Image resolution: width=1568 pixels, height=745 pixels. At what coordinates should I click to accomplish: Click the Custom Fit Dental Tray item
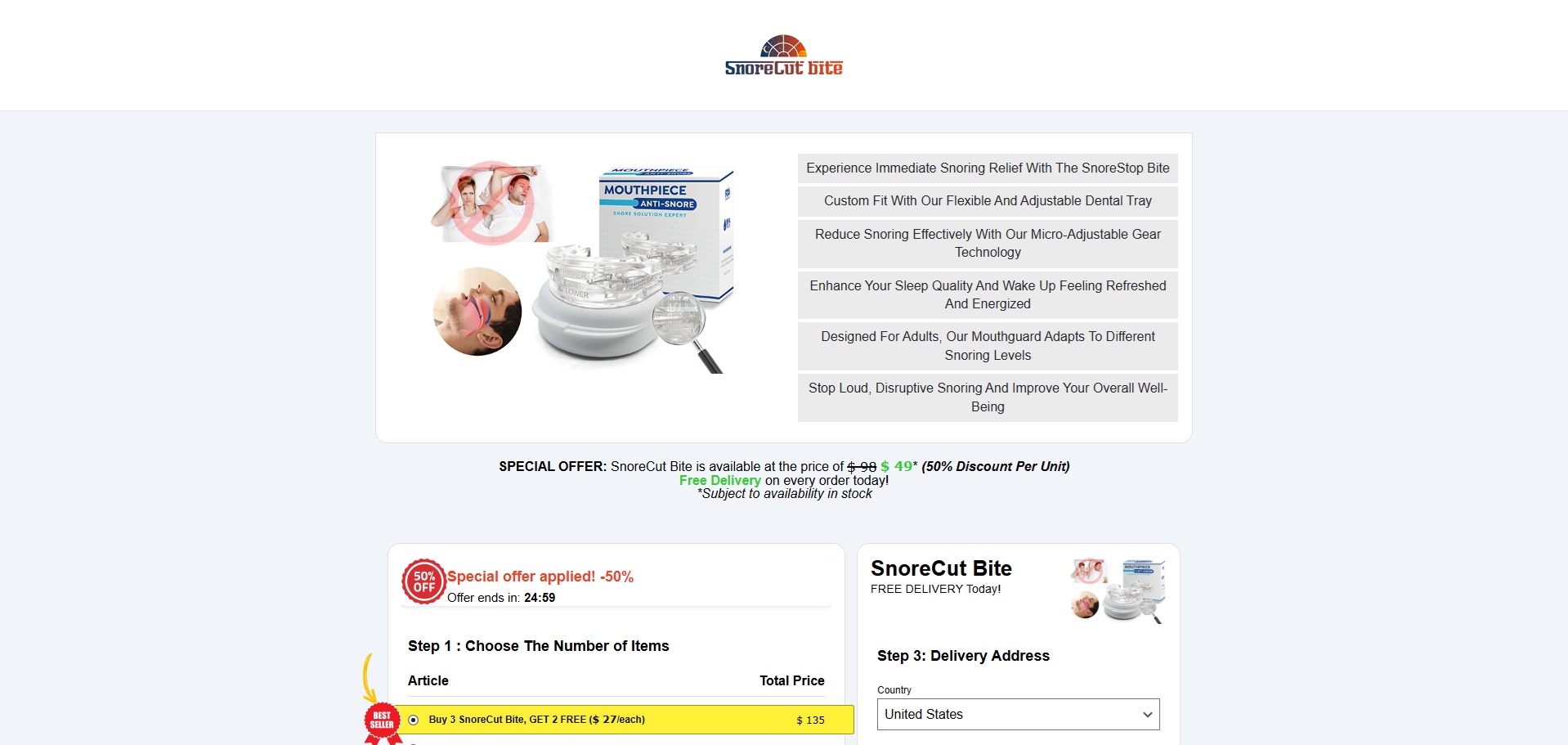[988, 201]
